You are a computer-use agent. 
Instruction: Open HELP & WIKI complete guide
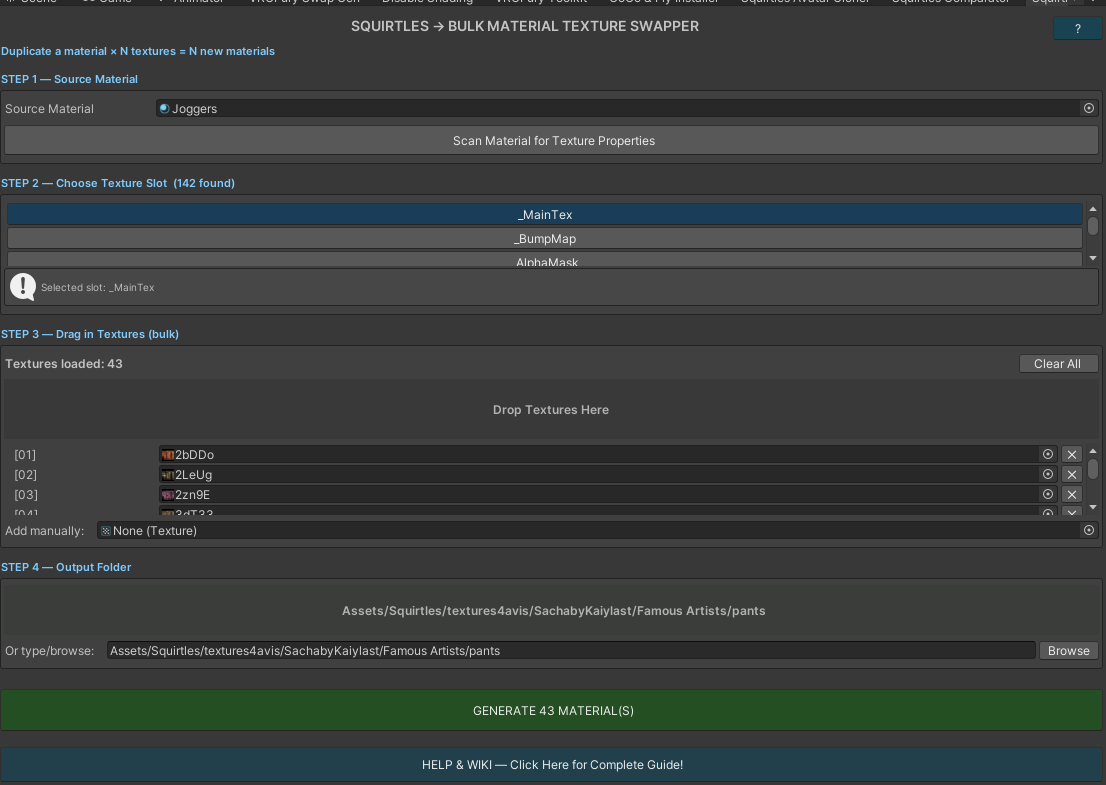tap(553, 765)
